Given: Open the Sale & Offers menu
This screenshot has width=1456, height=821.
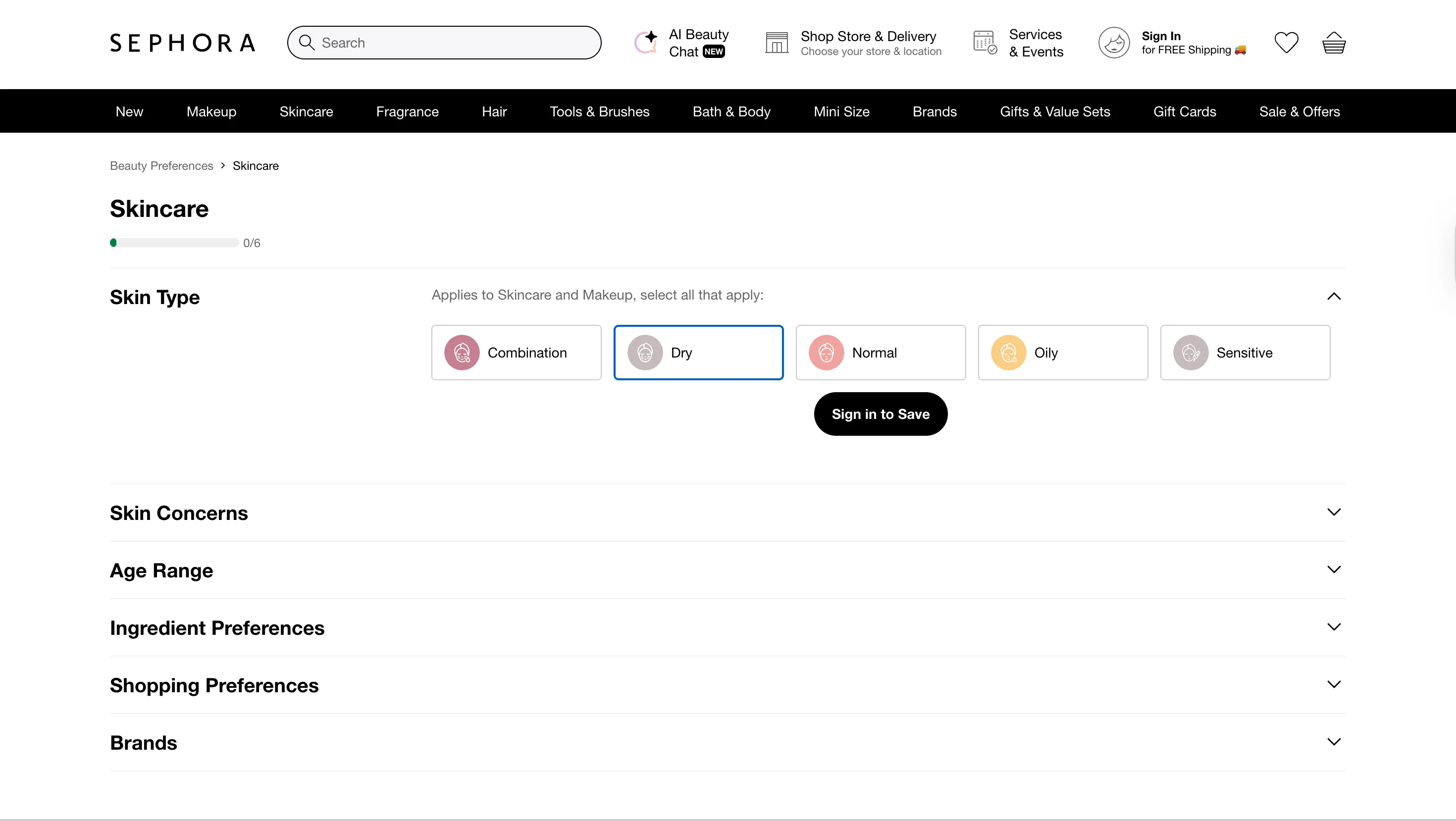Looking at the screenshot, I should (1300, 111).
